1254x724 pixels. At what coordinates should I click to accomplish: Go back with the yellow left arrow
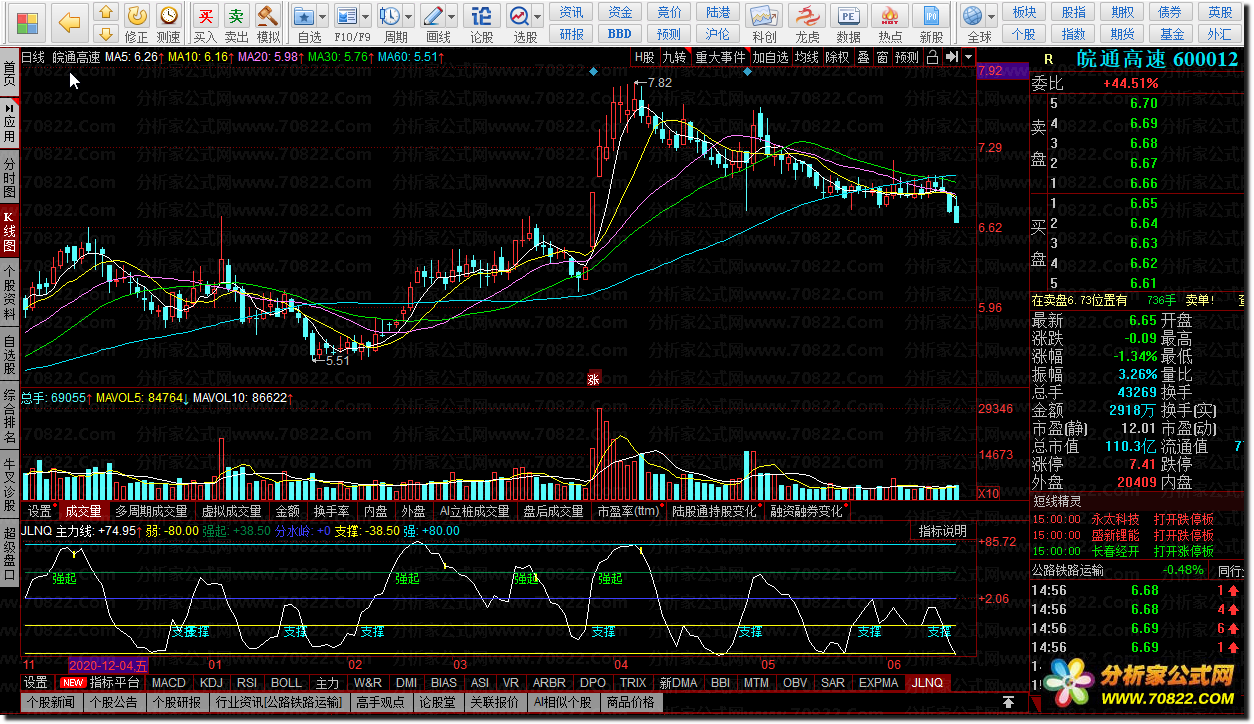point(69,22)
